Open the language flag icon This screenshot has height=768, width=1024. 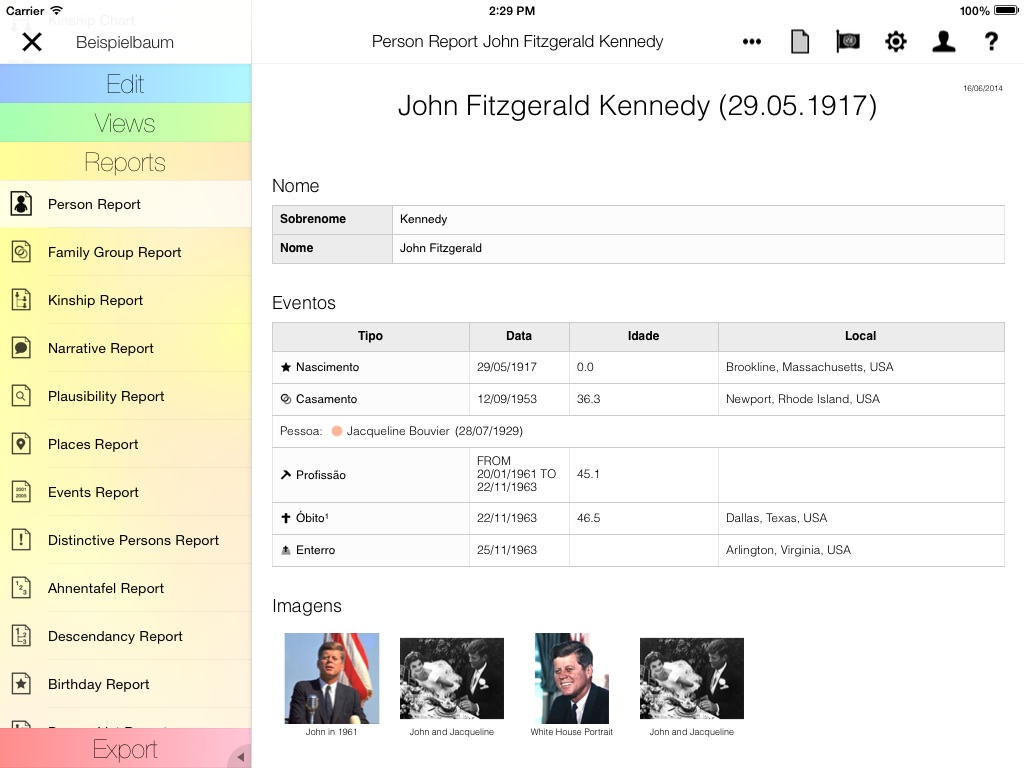click(848, 42)
